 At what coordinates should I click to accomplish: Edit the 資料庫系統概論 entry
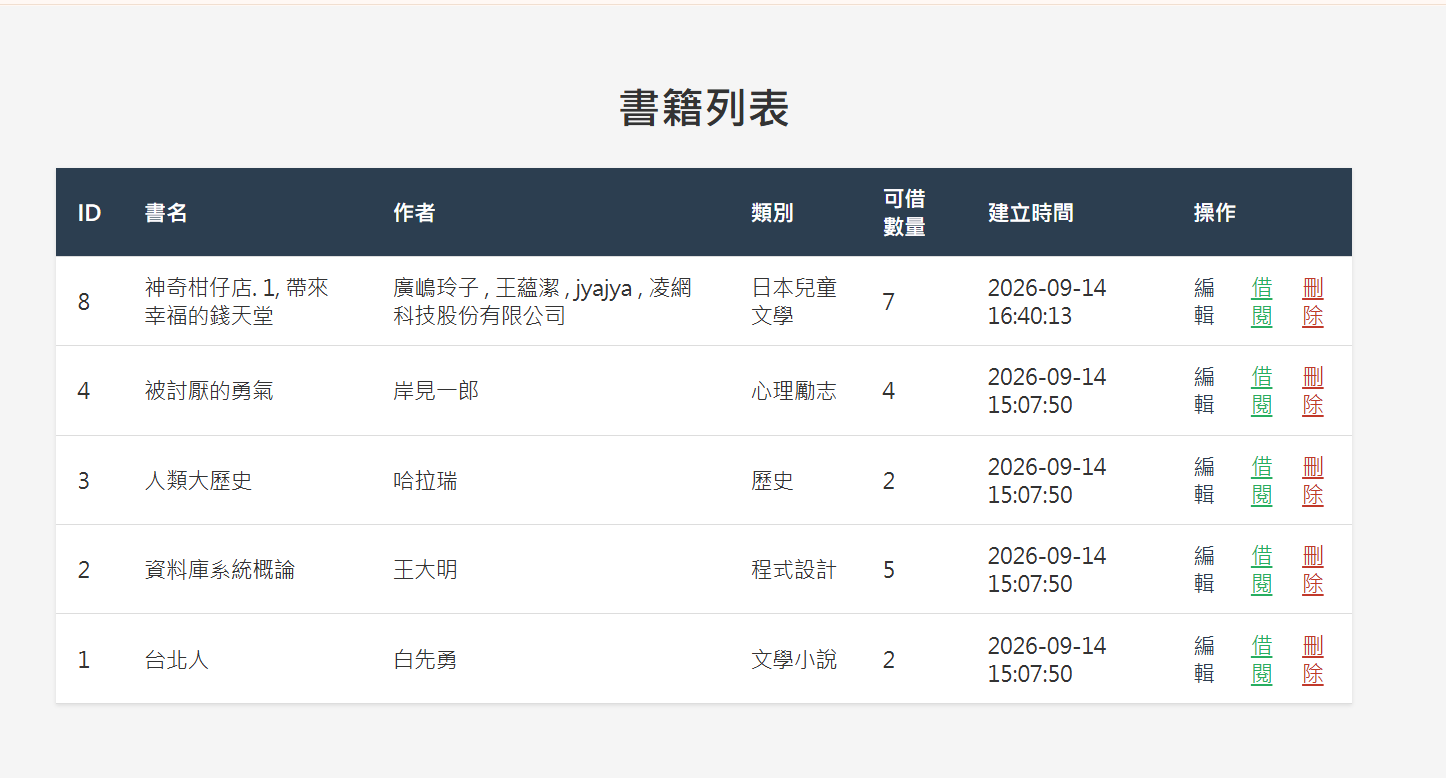[1204, 570]
